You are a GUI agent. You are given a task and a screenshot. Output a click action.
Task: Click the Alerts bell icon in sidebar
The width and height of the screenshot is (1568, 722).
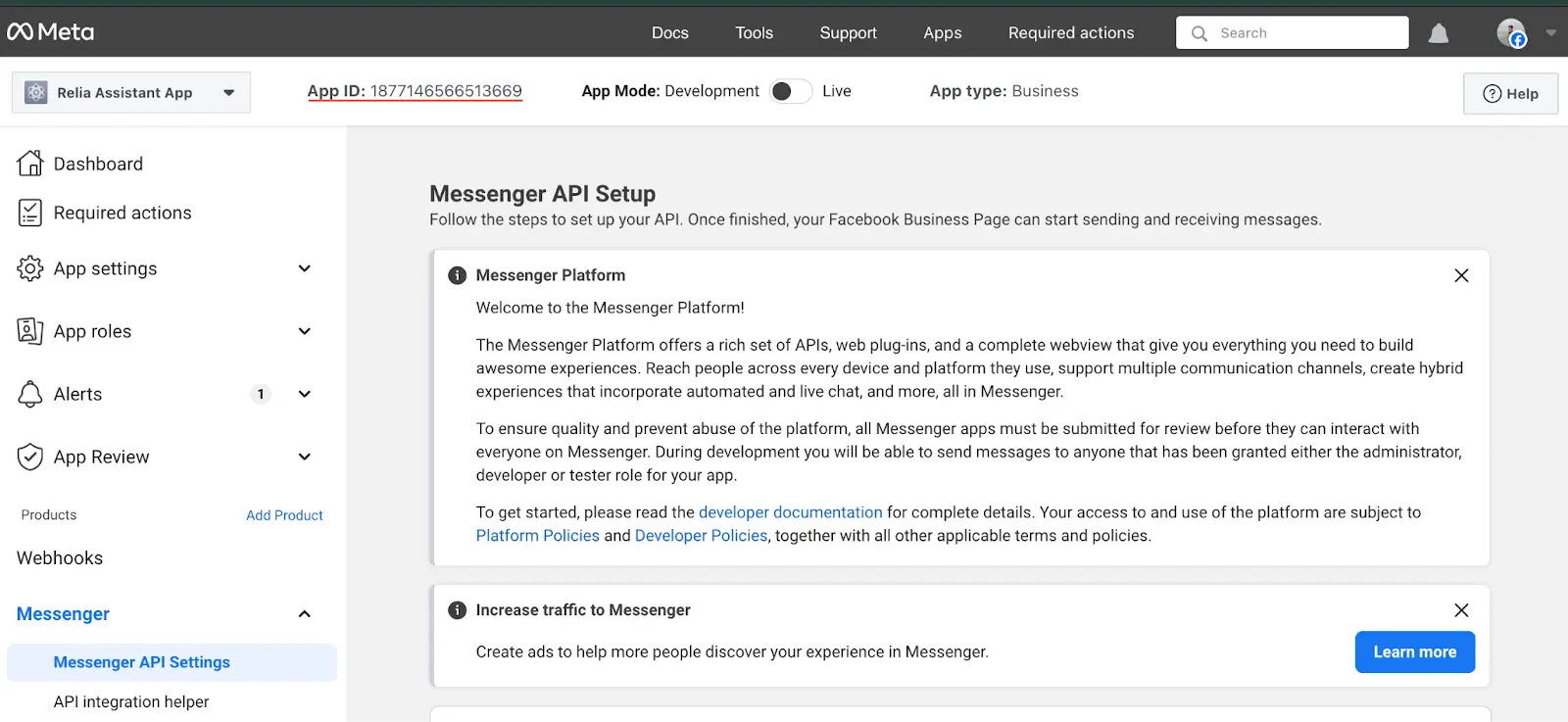(x=30, y=394)
